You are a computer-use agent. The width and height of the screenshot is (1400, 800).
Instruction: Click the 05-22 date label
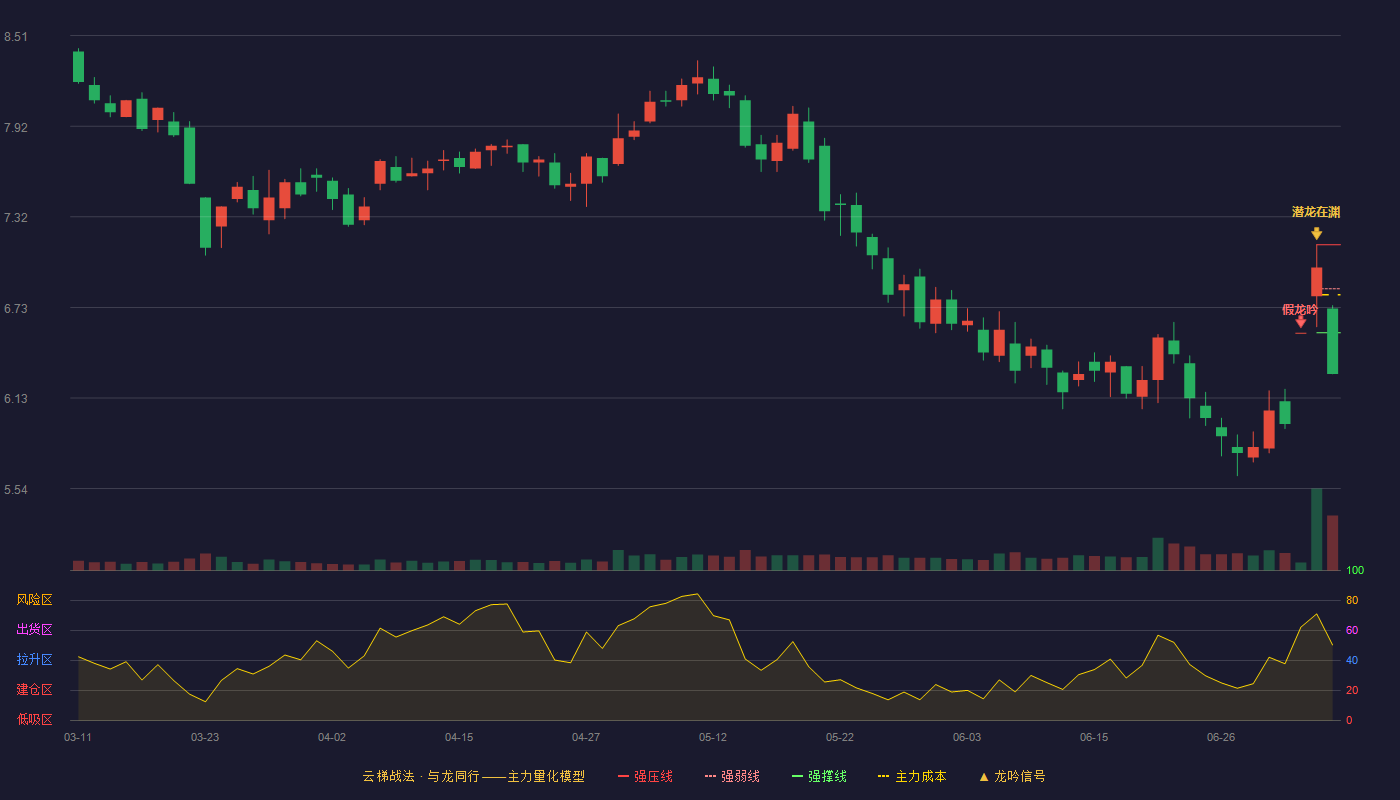click(840, 737)
